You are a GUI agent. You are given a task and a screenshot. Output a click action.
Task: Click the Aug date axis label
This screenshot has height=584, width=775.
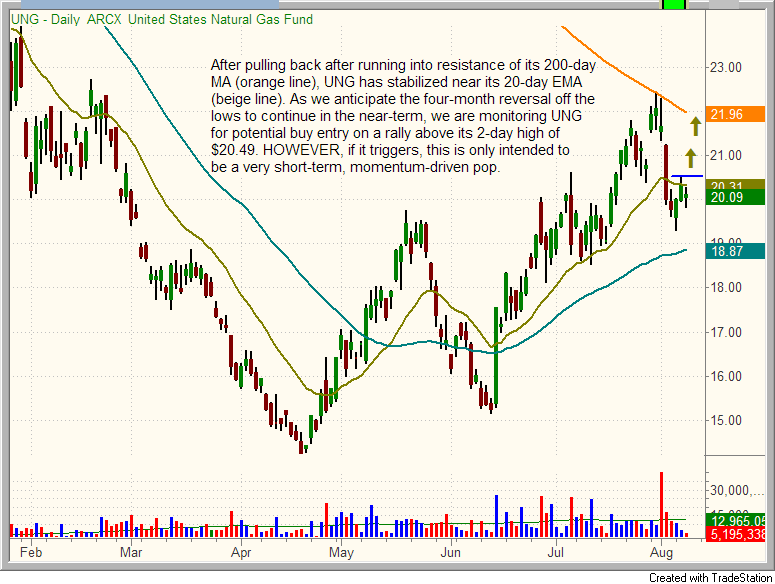661,552
